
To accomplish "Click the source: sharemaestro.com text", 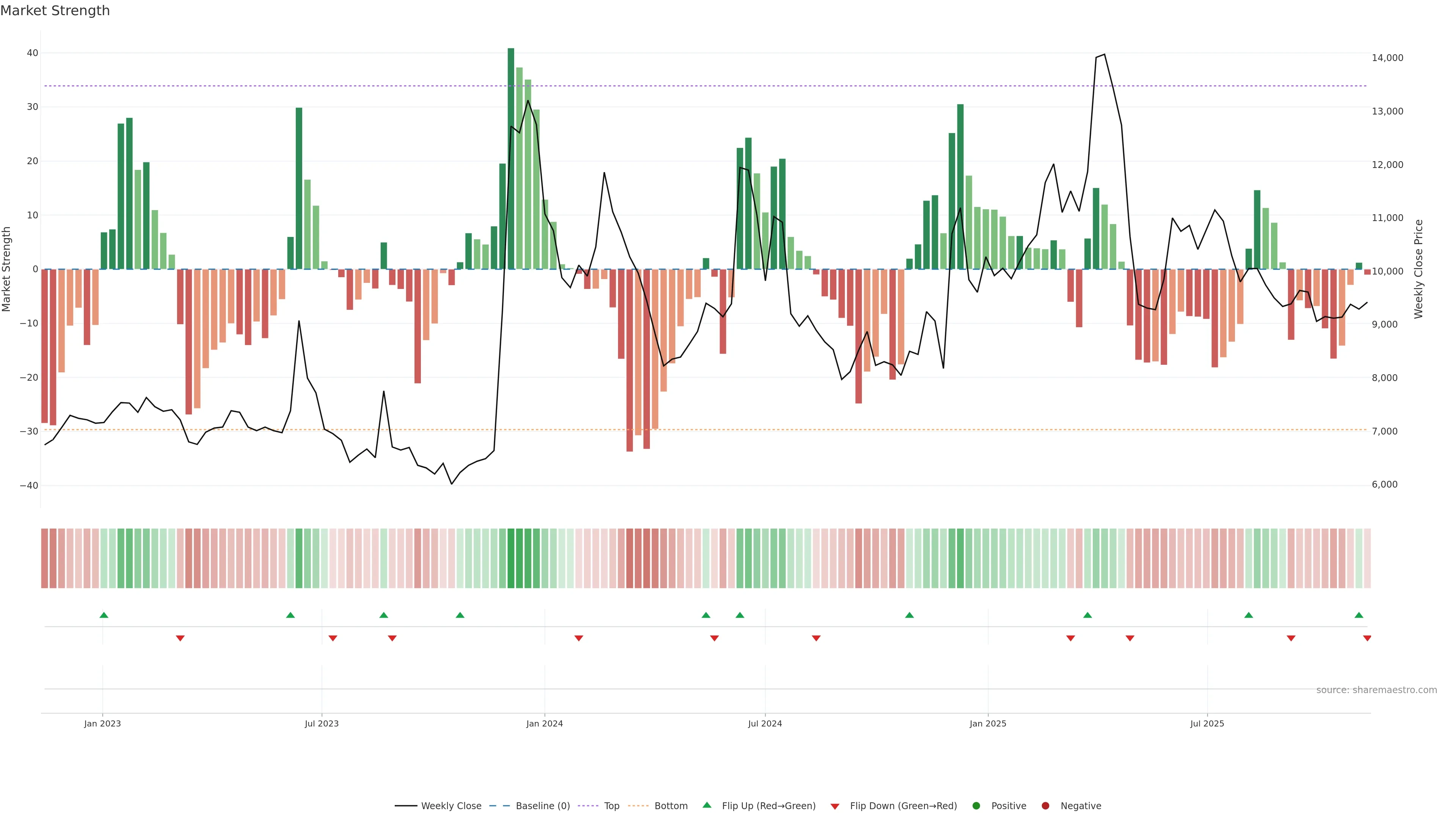I will 1376,690.
